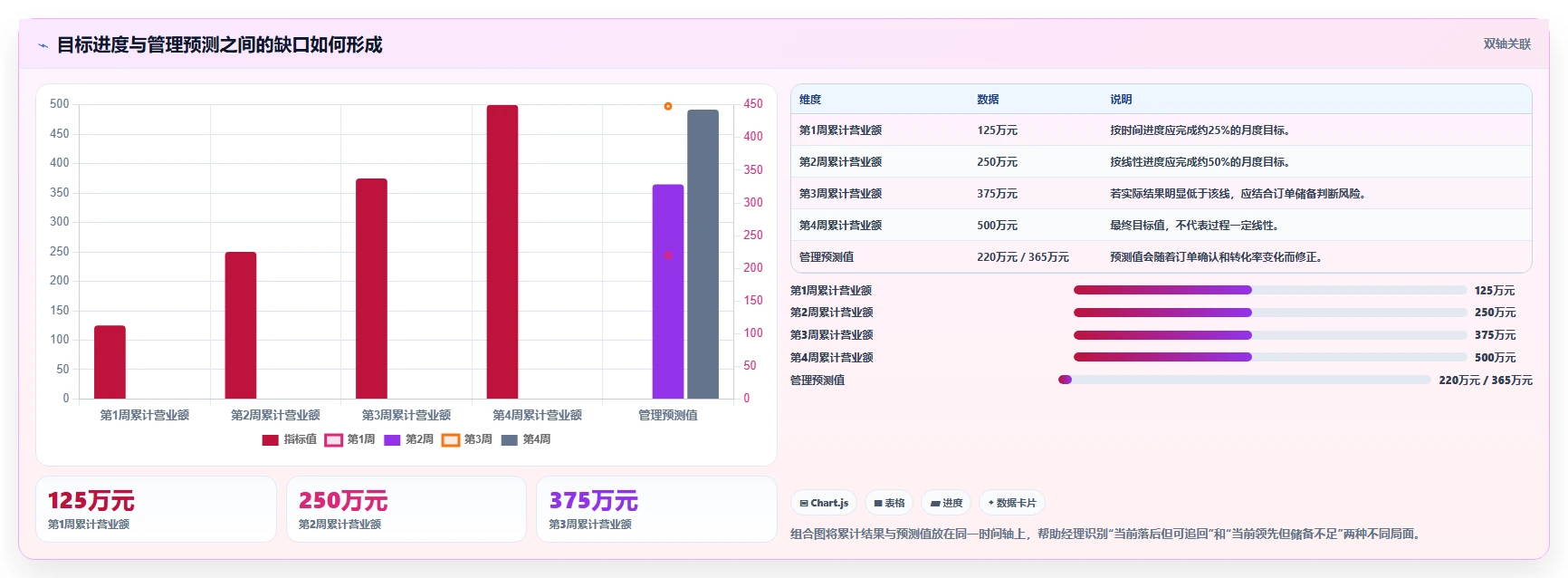
Task: Open the 125万元 data card
Action: click(156, 509)
